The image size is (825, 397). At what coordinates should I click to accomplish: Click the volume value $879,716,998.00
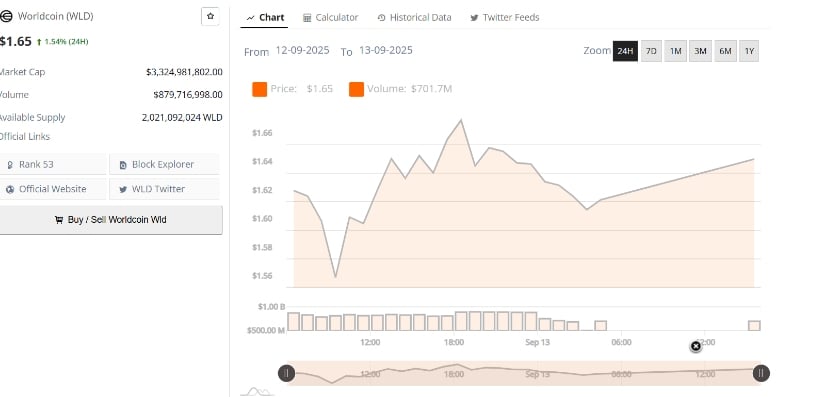188,95
